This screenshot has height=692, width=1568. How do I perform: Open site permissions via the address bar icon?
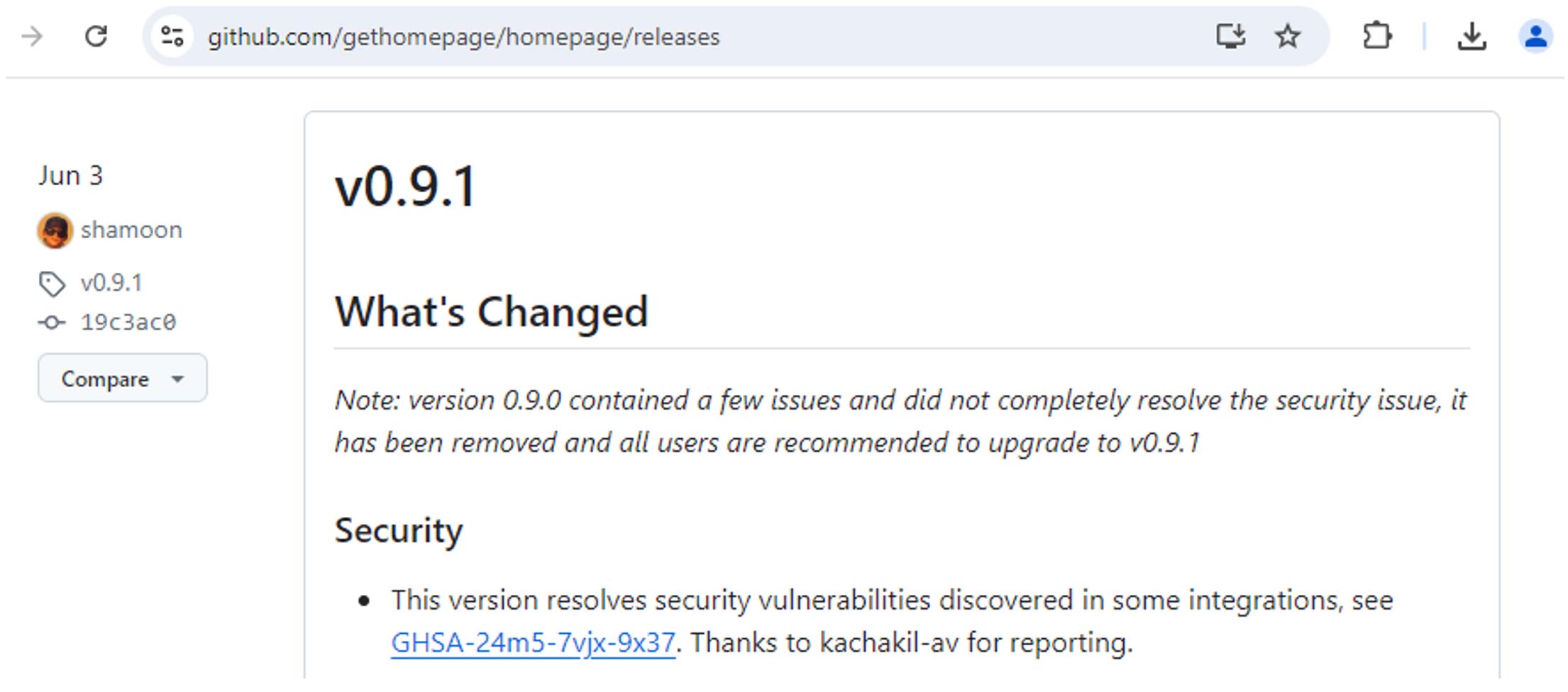[170, 37]
